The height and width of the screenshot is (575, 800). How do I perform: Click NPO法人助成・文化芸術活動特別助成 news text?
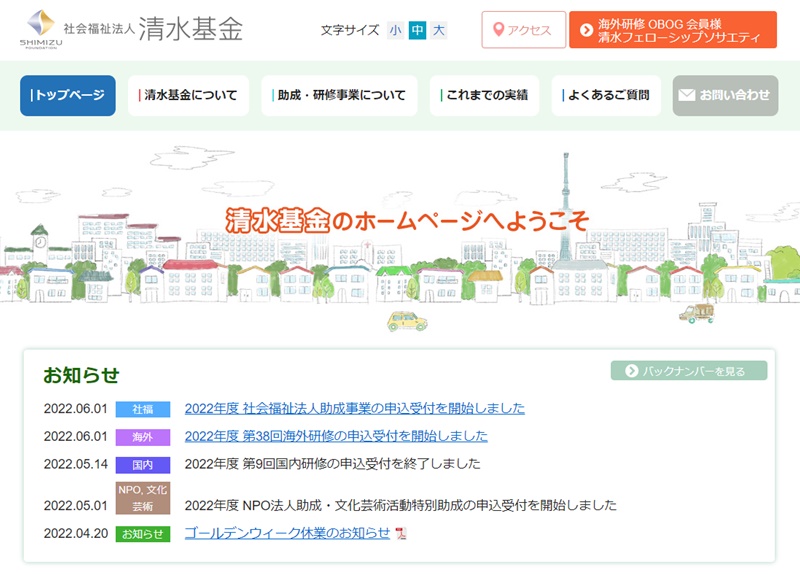click(401, 506)
